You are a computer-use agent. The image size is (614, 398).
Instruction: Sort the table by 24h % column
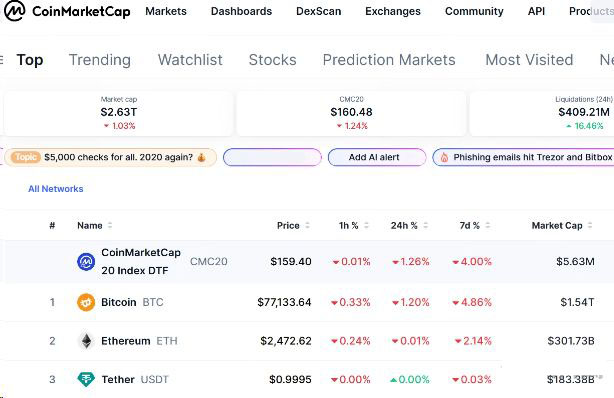pos(409,226)
